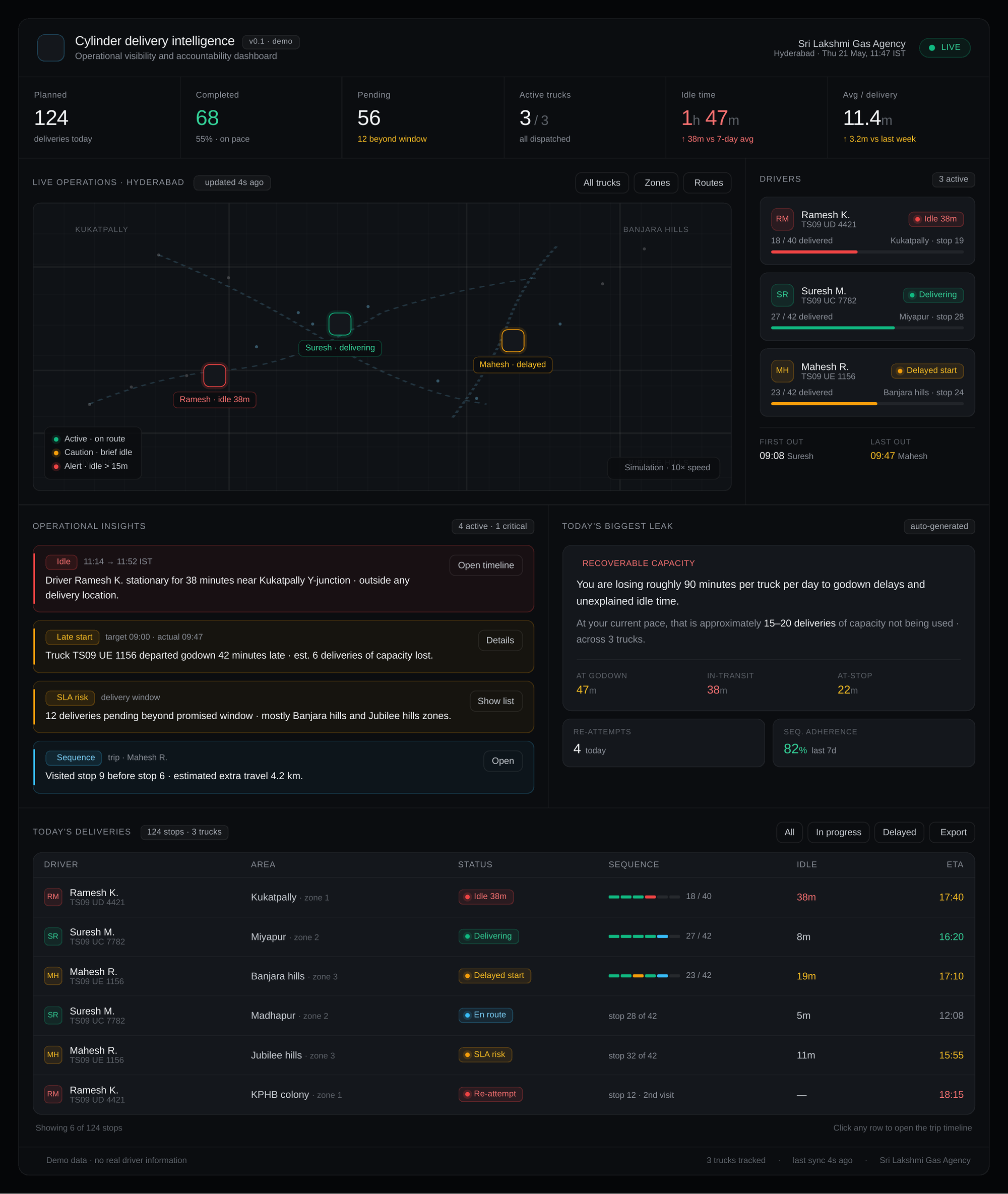Click the 'Late start' insight tag
Viewport: 1008px width, 1194px height.
pyautogui.click(x=73, y=637)
